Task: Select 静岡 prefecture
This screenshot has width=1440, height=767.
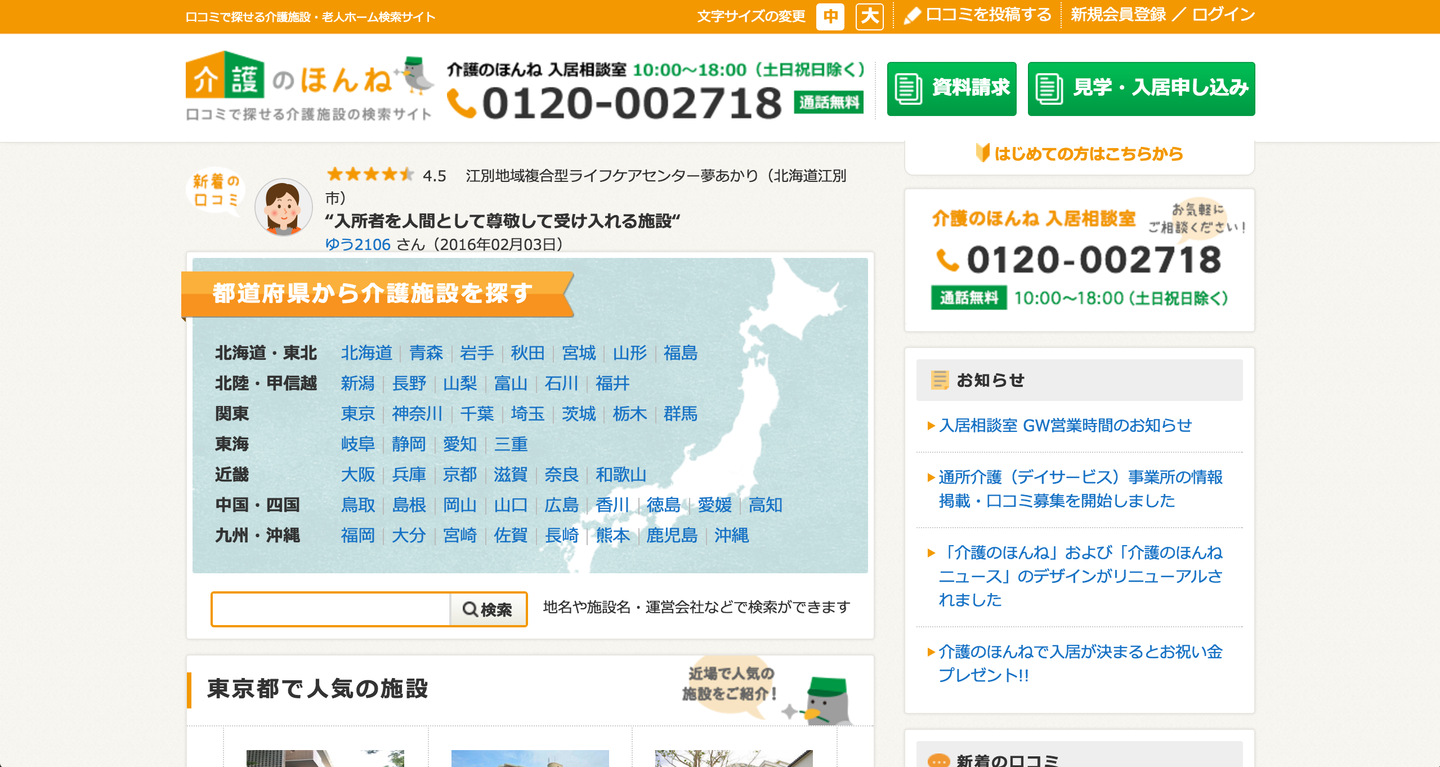Action: click(409, 444)
